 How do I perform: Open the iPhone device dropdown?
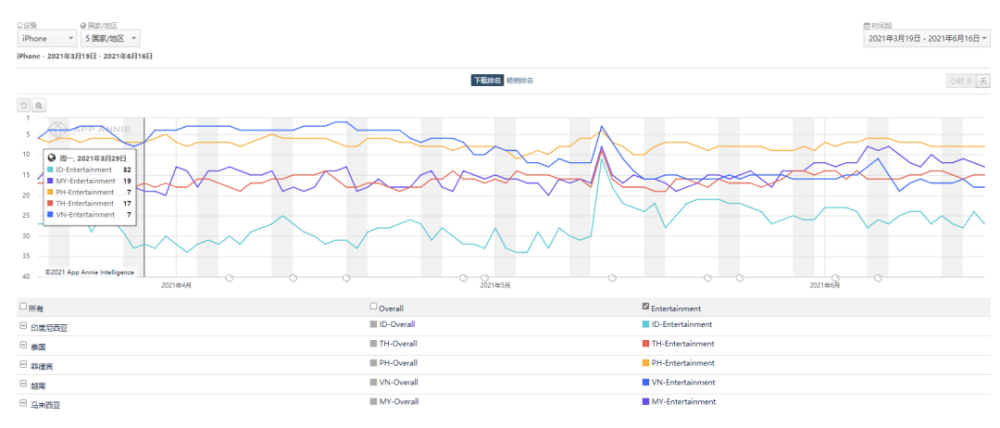(x=47, y=38)
